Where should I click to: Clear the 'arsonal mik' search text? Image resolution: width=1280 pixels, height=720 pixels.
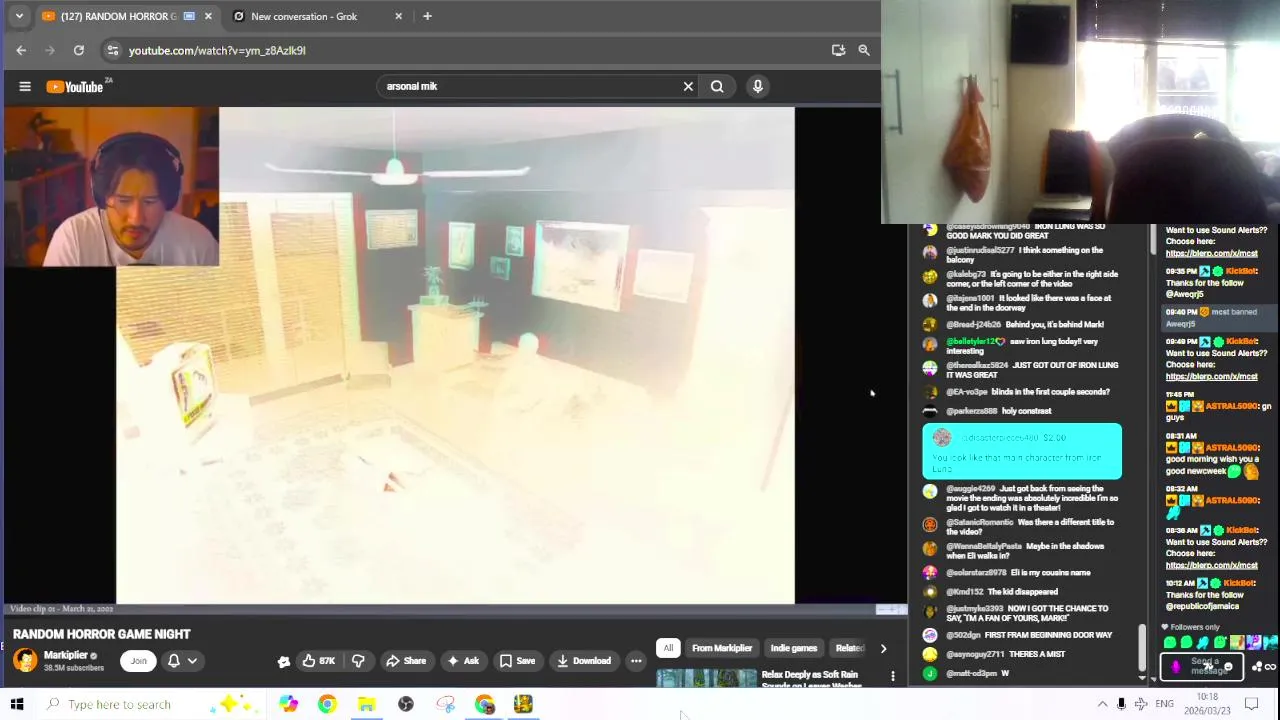(688, 86)
